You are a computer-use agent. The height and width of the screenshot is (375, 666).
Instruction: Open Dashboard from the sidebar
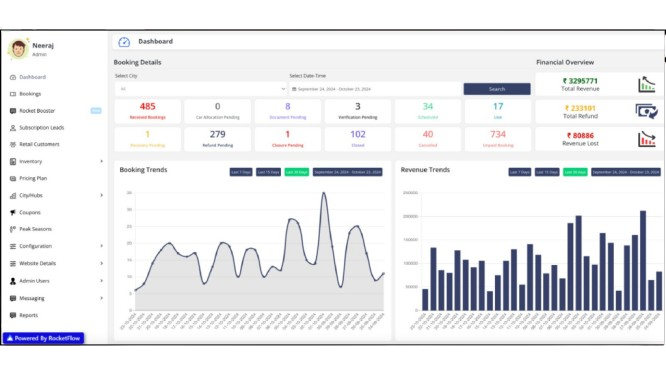coord(32,77)
